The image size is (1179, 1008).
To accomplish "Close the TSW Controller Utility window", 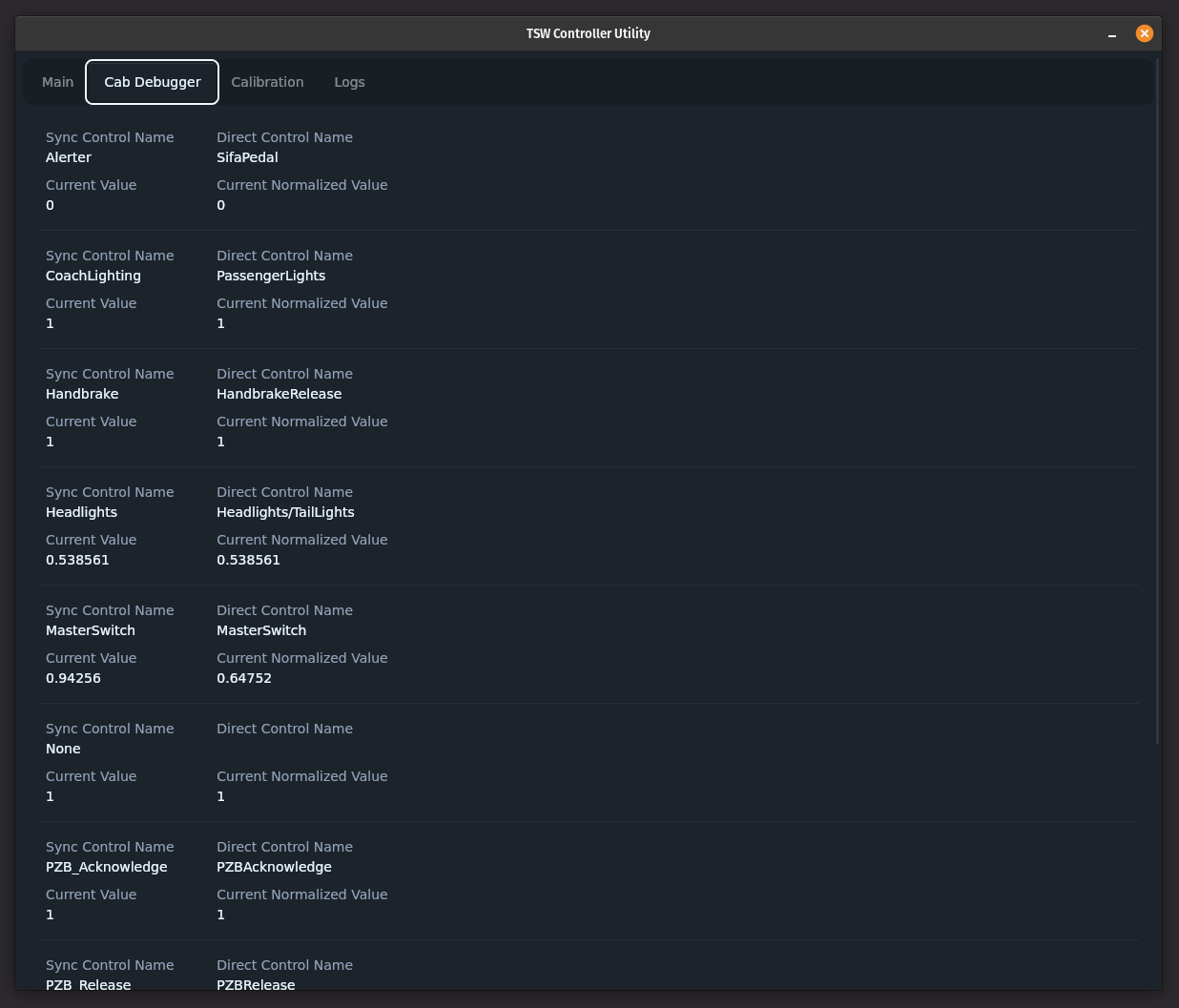I will 1145,33.
